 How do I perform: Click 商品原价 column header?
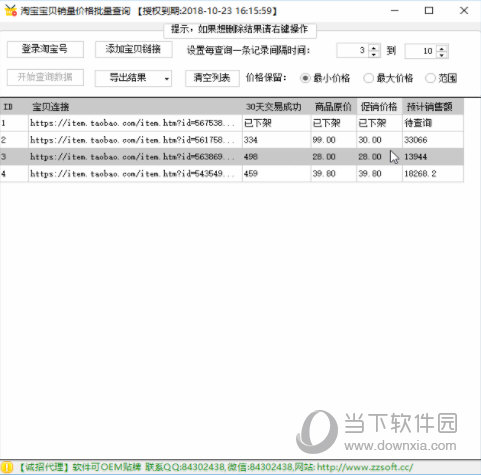334,107
